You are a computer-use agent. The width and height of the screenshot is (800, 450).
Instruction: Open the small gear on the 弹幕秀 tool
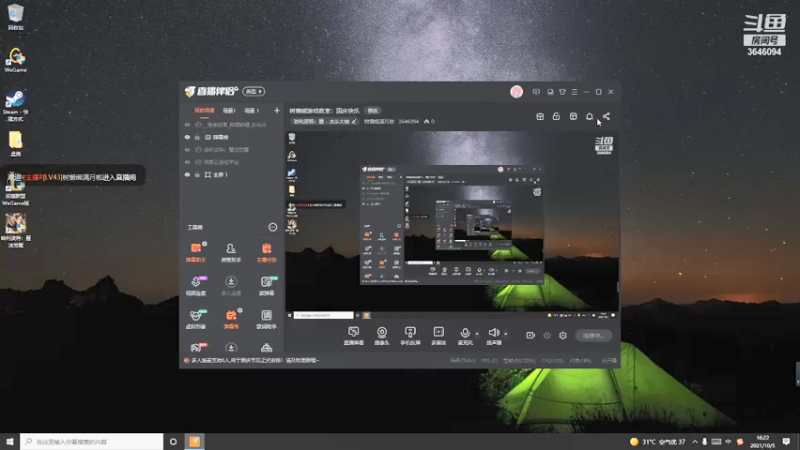click(240, 310)
